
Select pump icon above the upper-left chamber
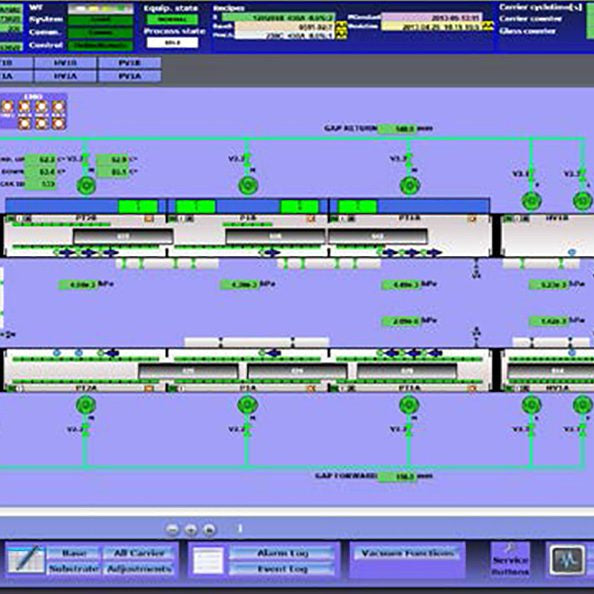(x=86, y=186)
